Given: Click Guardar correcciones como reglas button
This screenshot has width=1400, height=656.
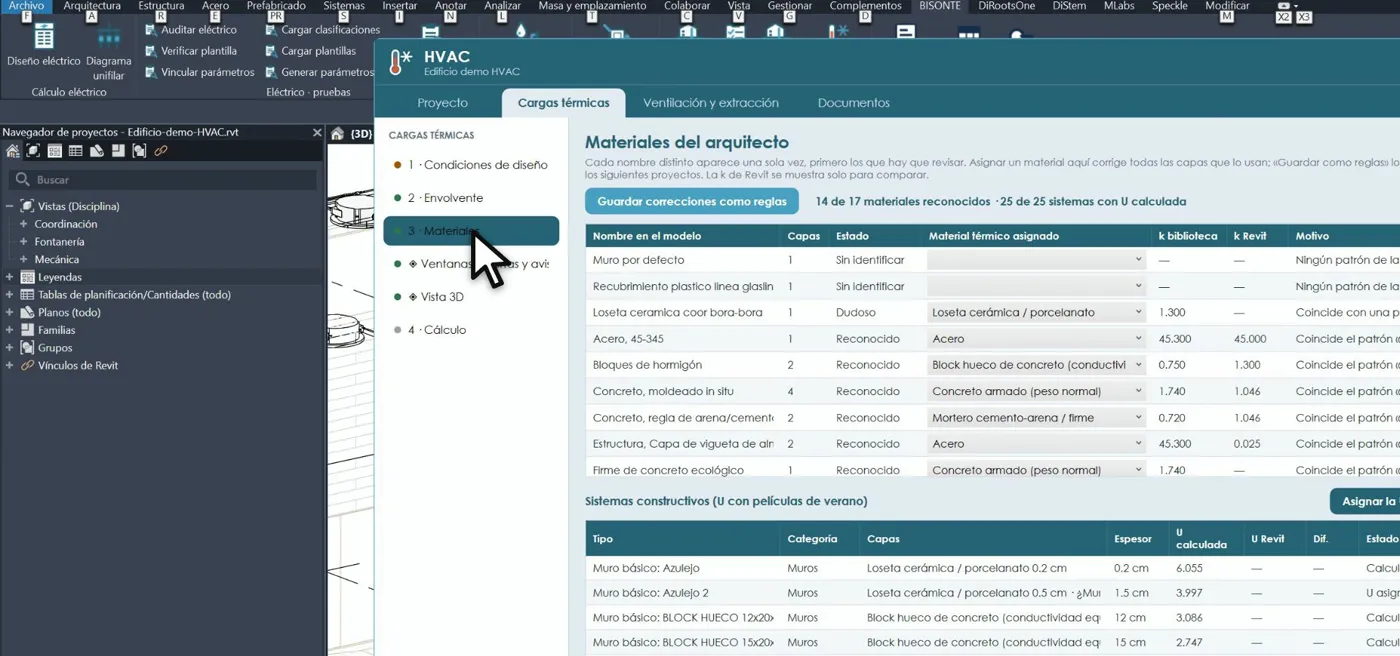Looking at the screenshot, I should [691, 201].
